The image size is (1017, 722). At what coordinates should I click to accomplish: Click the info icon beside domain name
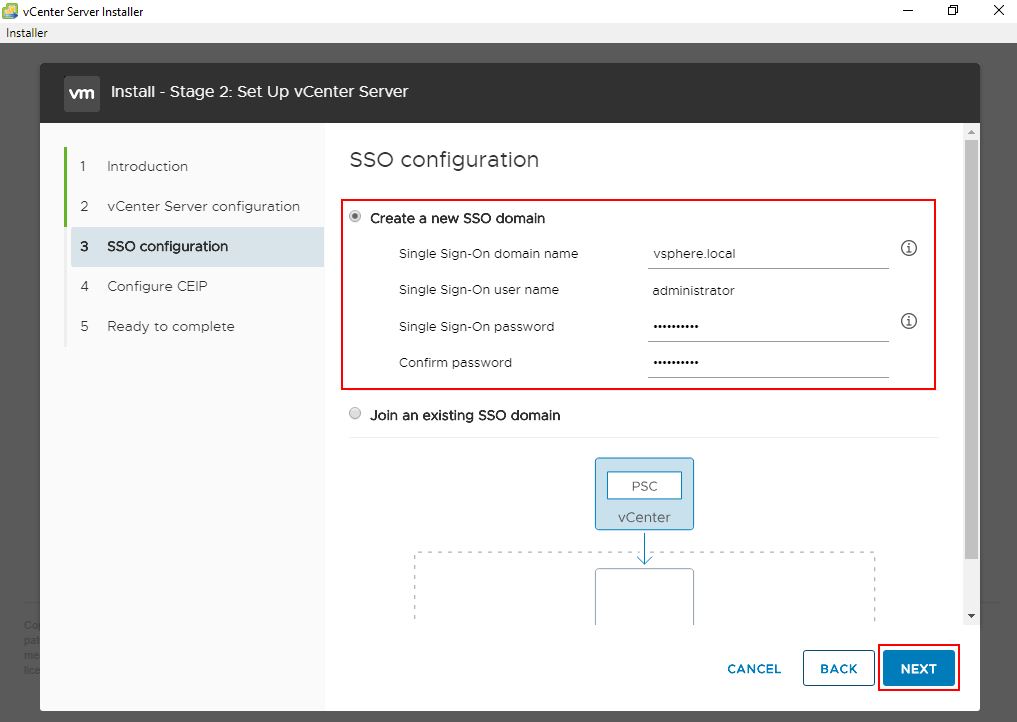(909, 248)
